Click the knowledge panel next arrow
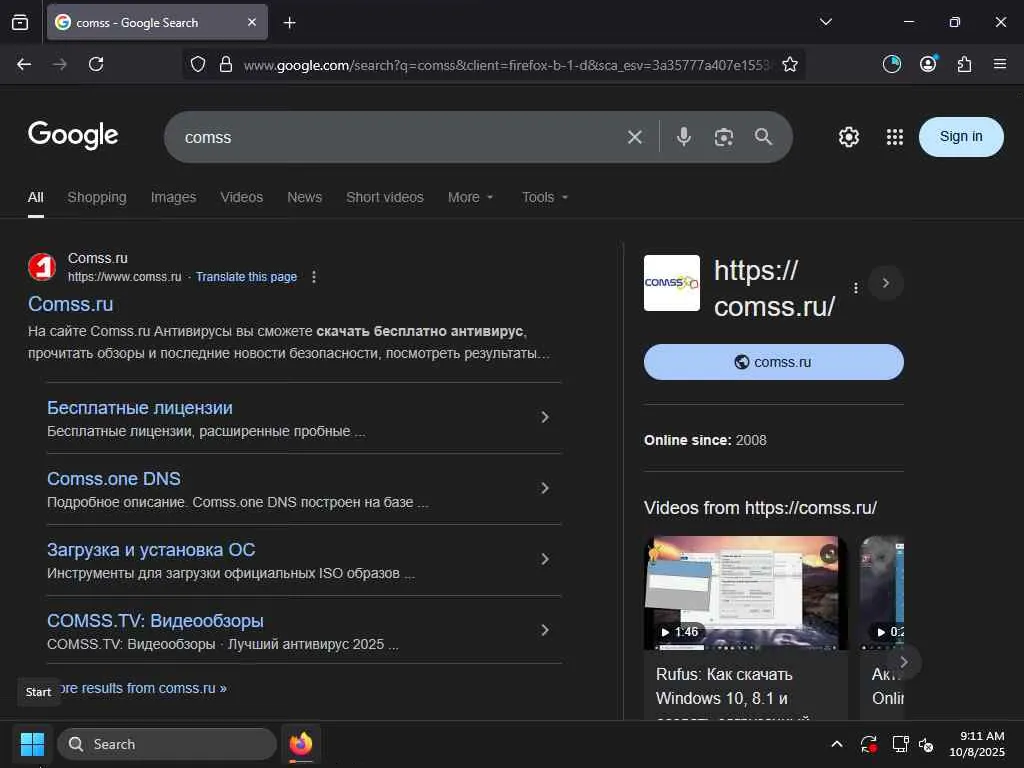 point(886,283)
